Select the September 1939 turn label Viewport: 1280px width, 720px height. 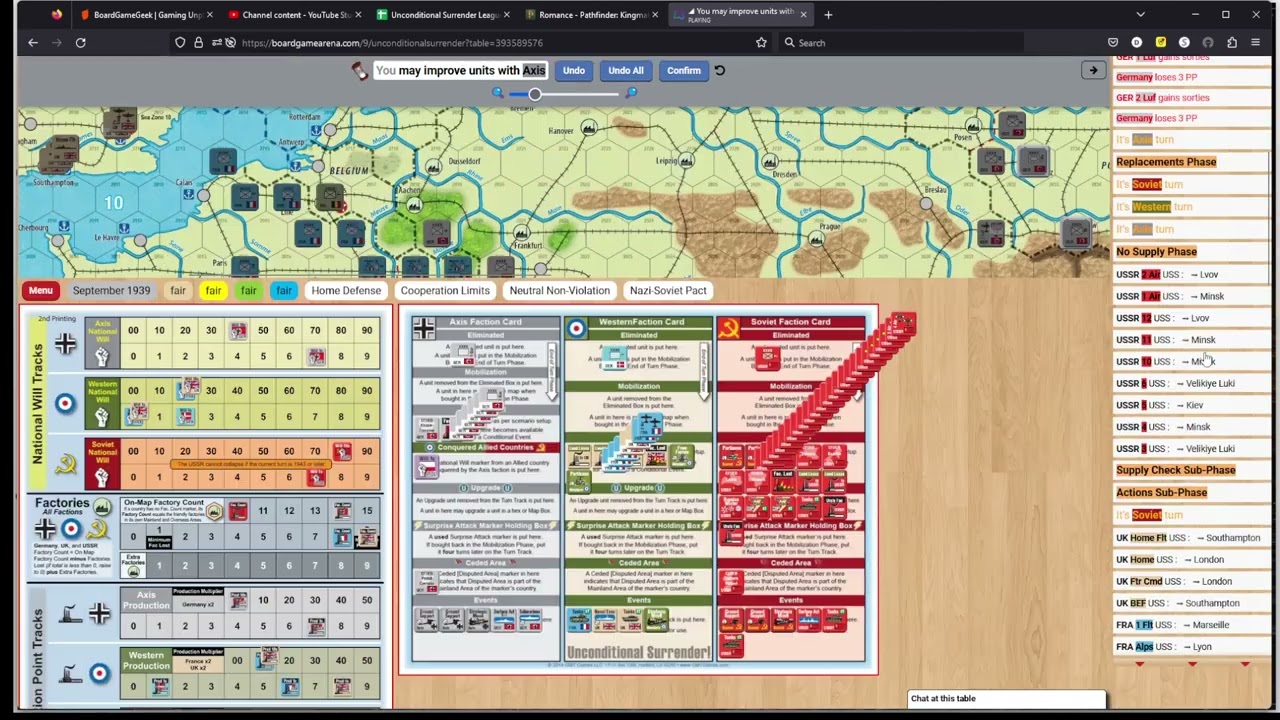[x=111, y=290]
